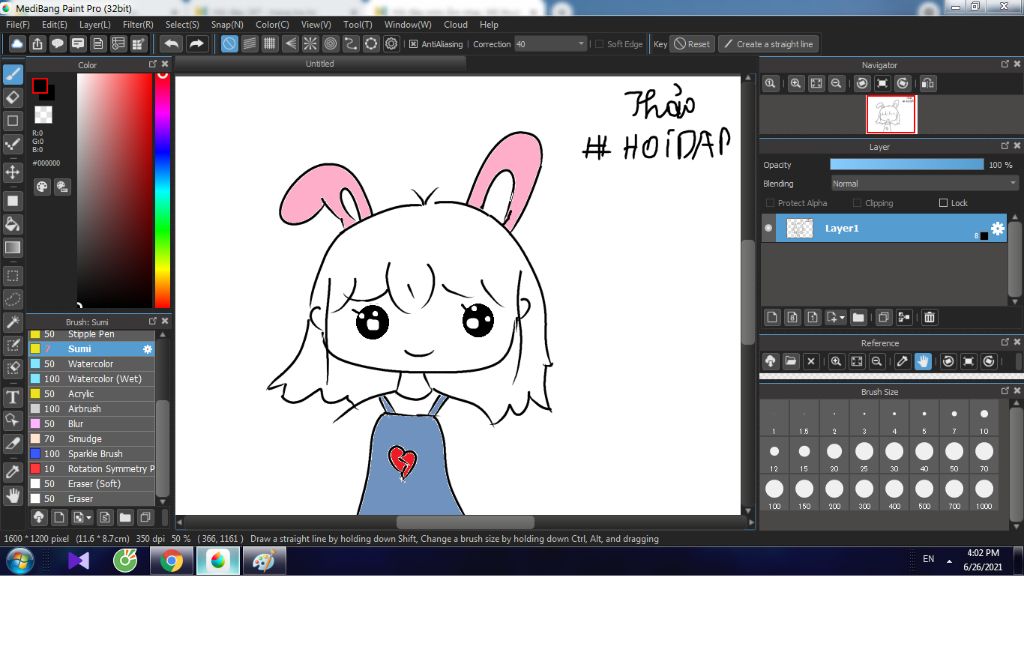
Task: Switch to the Untitled canvas tab
Action: click(x=320, y=63)
